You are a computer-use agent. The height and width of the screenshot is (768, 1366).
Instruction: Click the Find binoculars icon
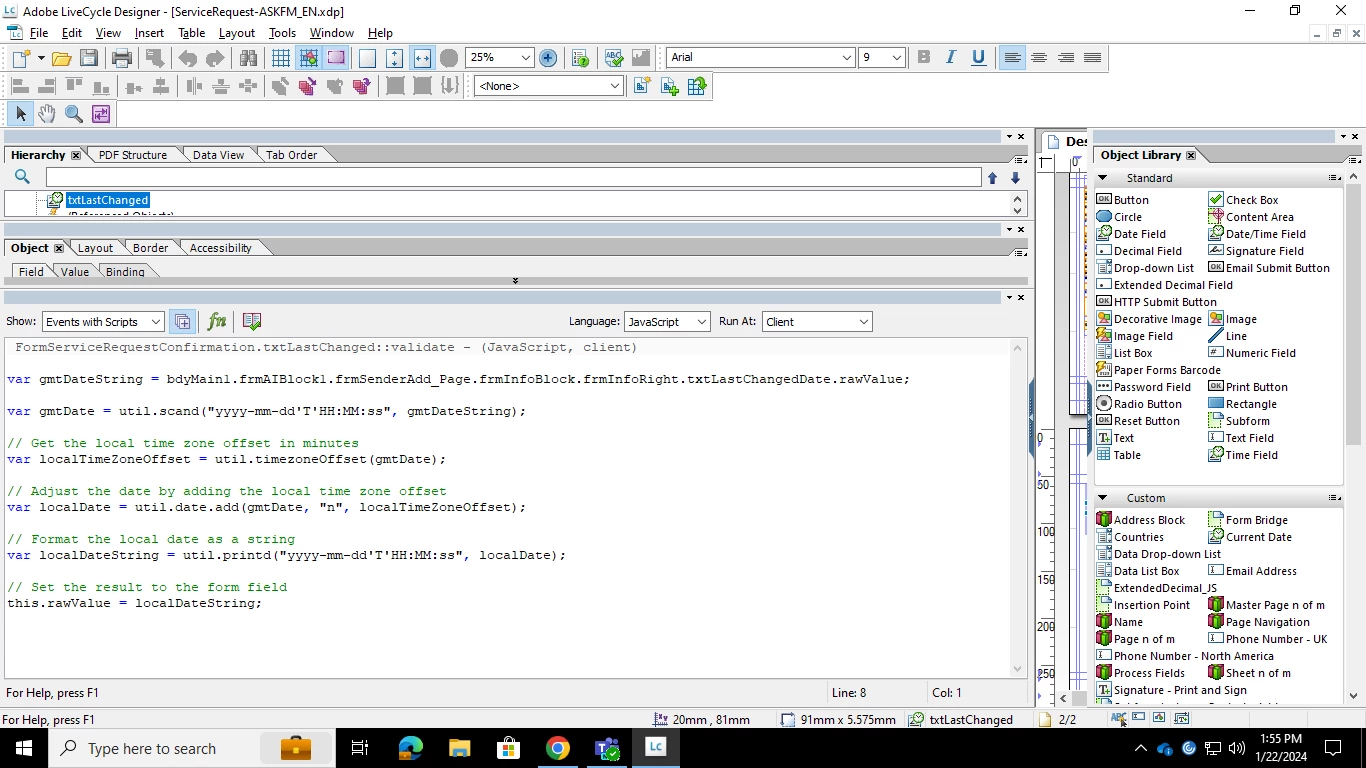coord(248,58)
